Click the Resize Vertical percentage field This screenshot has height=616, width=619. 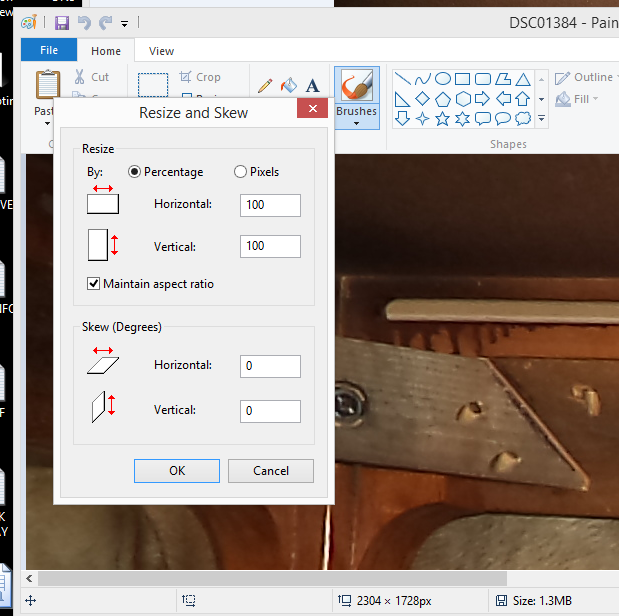(x=270, y=246)
